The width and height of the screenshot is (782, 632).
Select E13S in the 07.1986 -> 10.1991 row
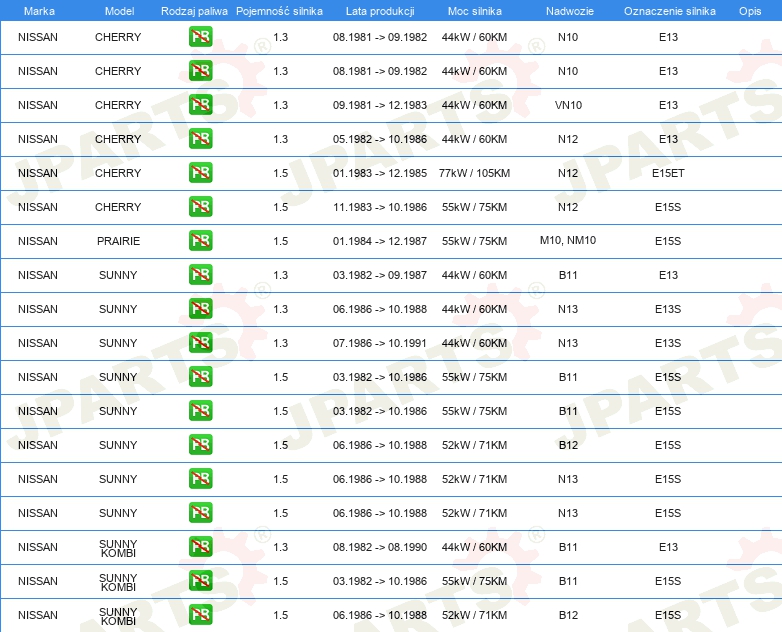click(x=668, y=343)
